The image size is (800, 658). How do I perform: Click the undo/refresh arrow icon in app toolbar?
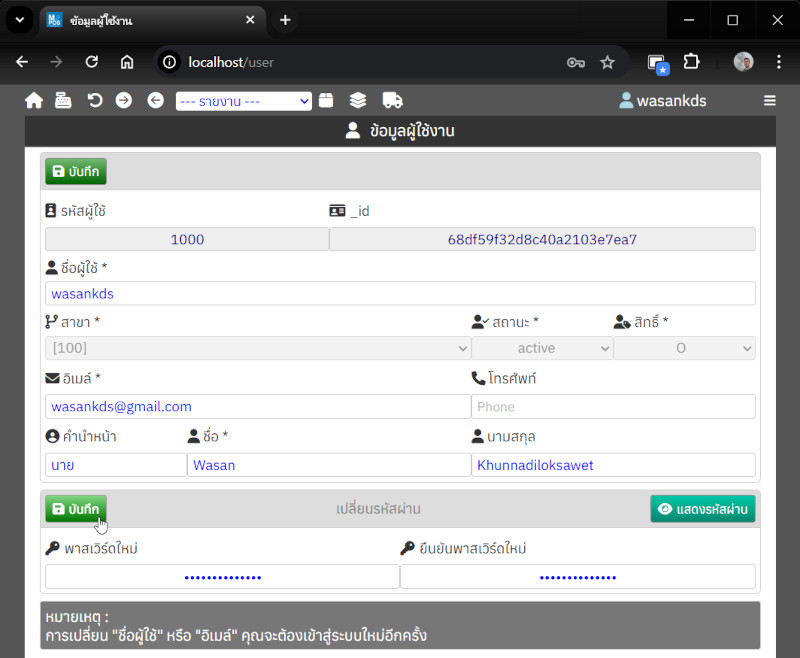click(x=94, y=100)
